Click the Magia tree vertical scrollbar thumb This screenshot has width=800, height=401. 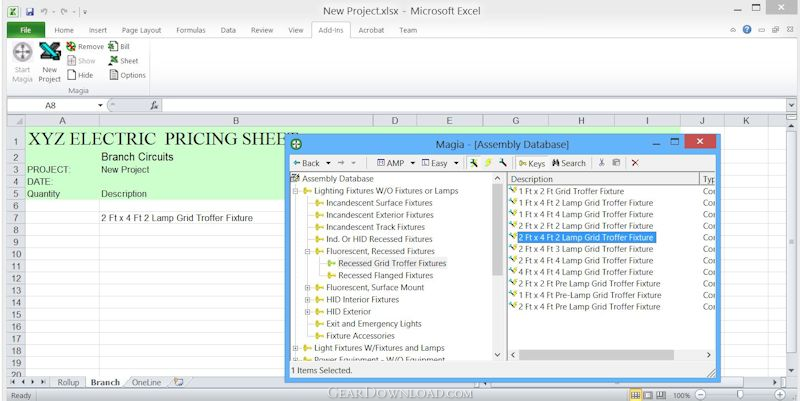pyautogui.click(x=498, y=229)
